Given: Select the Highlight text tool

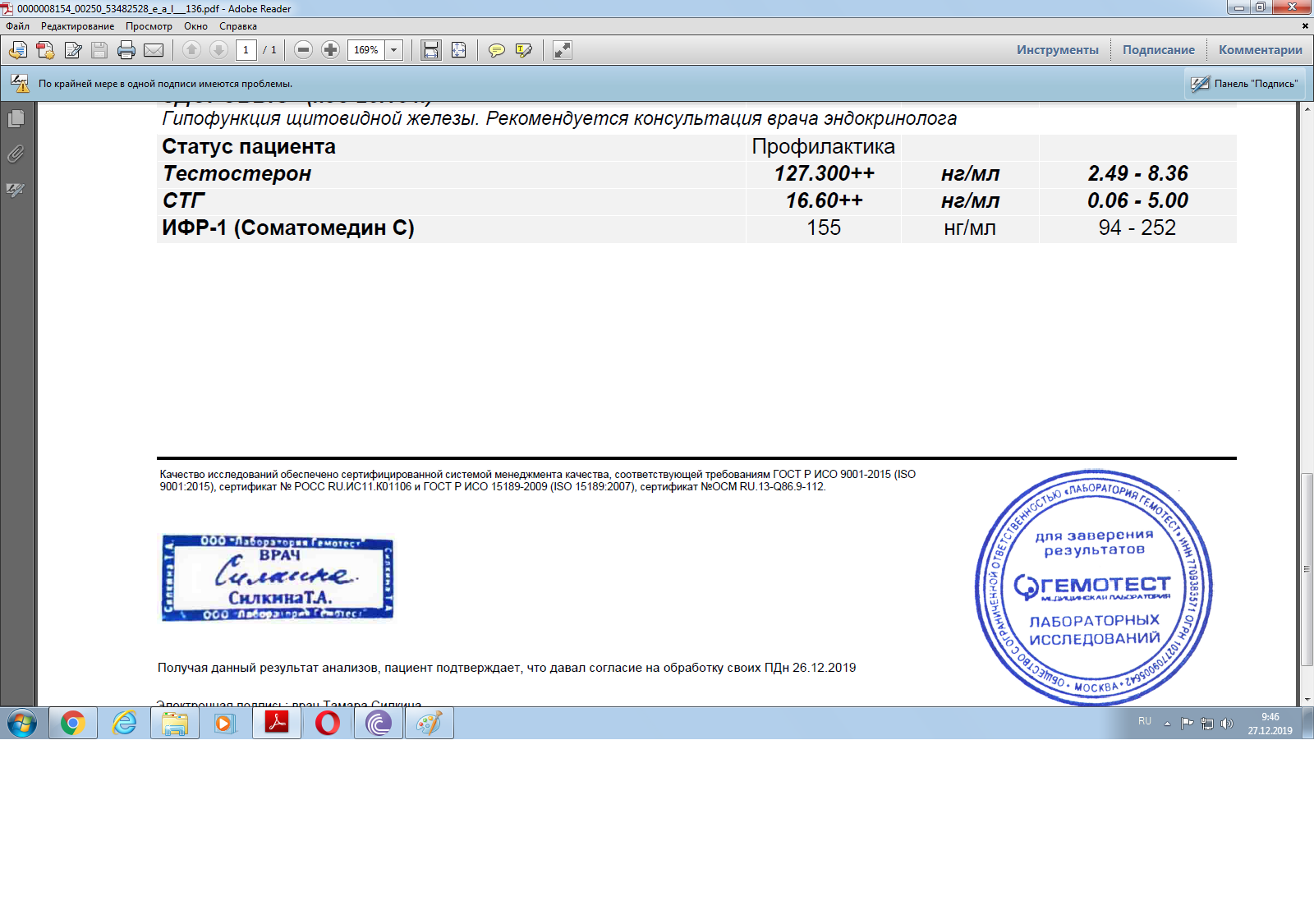Looking at the screenshot, I should (523, 50).
